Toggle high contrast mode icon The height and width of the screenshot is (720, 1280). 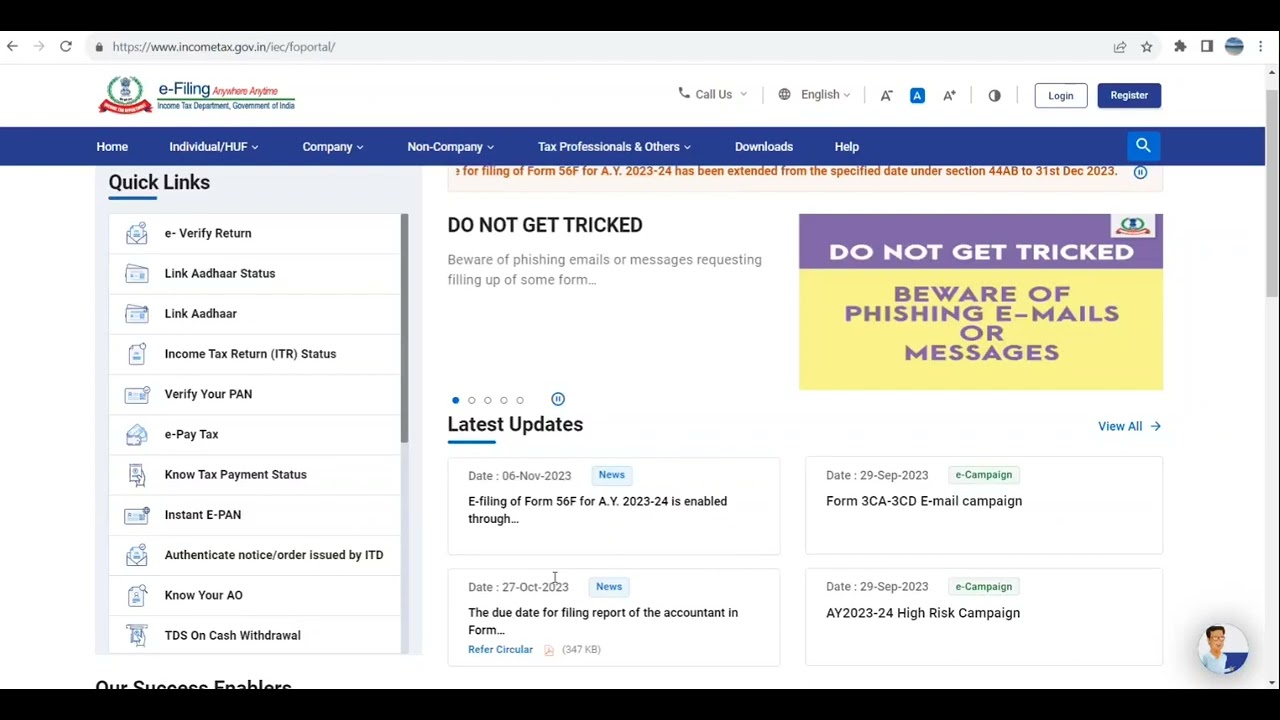click(x=994, y=95)
